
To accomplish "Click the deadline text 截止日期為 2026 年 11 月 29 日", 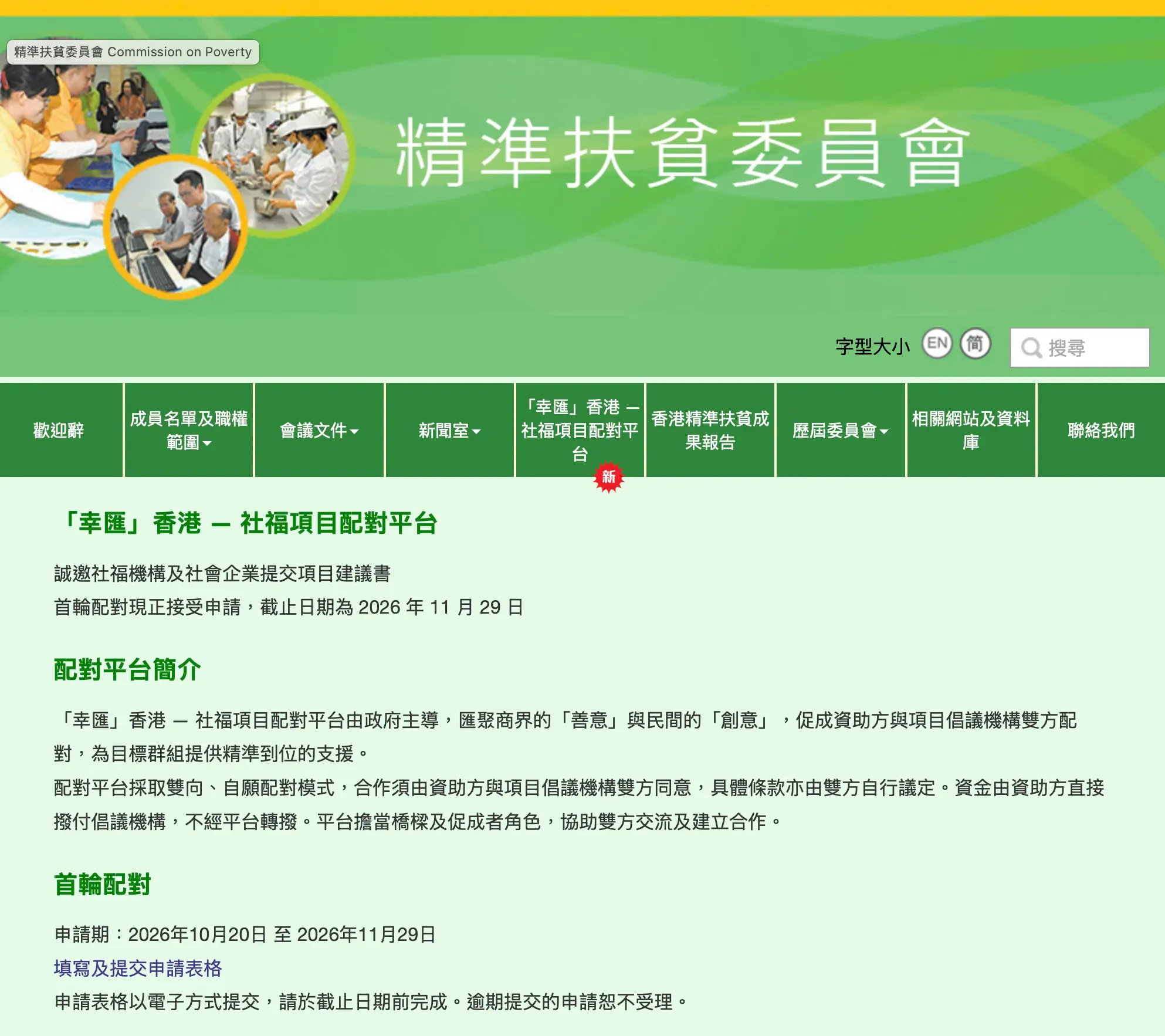I will (392, 607).
